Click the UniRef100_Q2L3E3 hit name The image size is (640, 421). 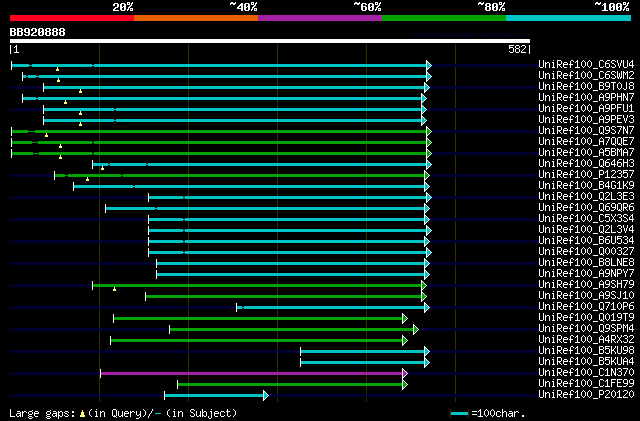pyautogui.click(x=586, y=197)
